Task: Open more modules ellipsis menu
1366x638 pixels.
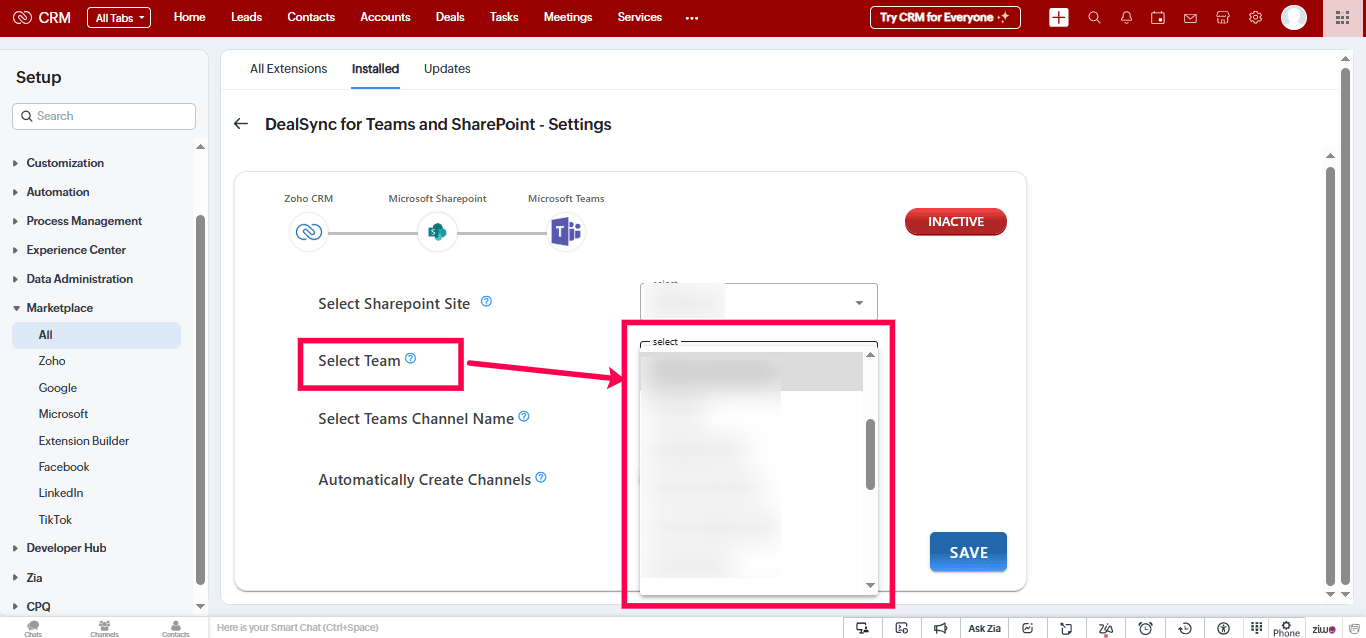Action: tap(692, 18)
